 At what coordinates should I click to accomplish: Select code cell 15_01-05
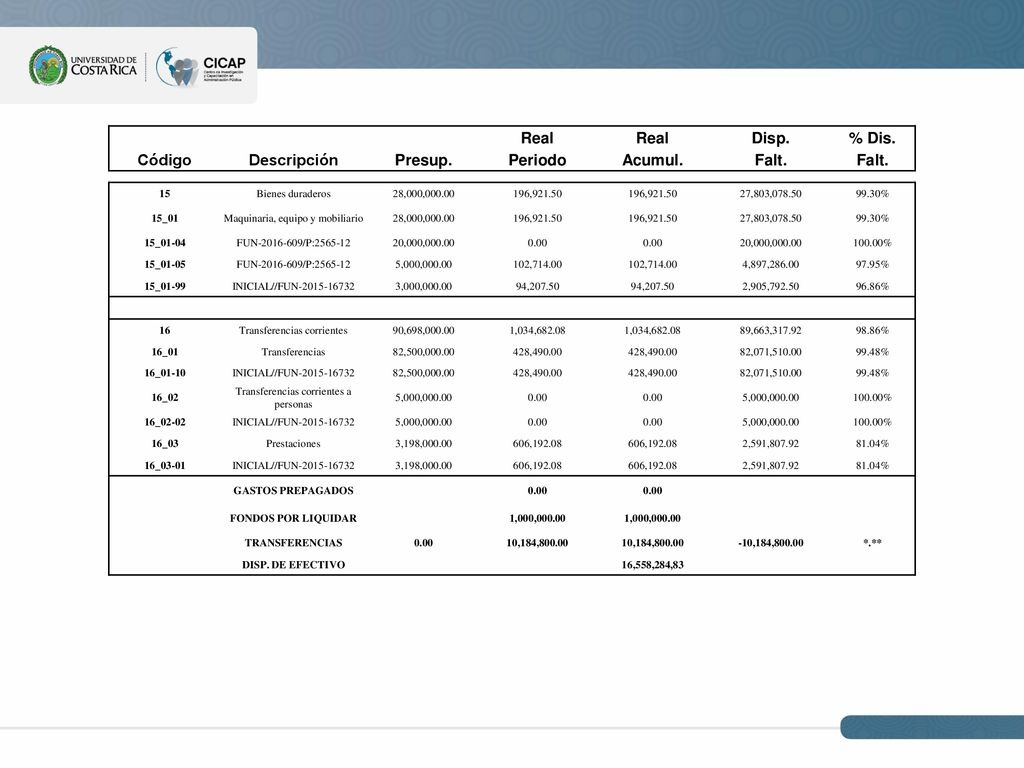165,264
